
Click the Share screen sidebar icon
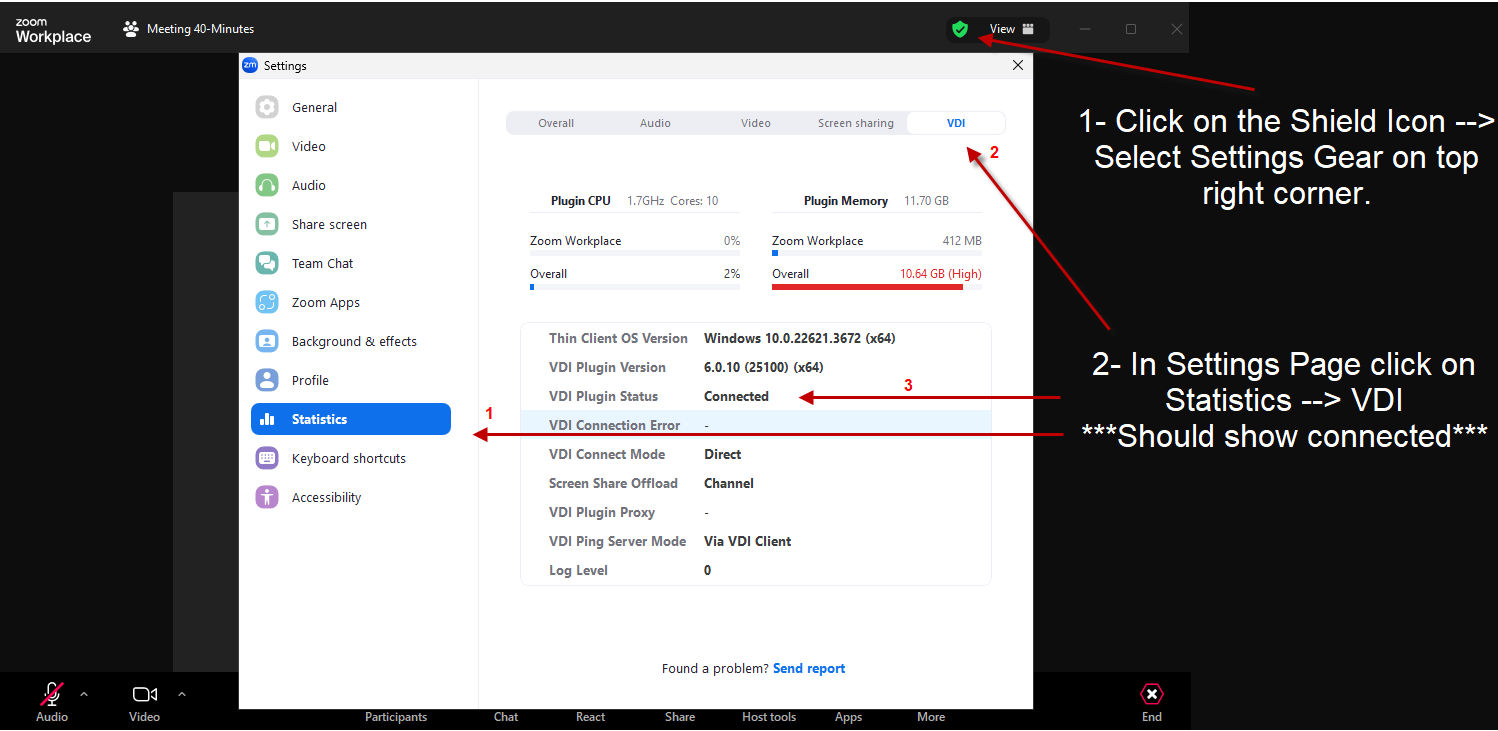pos(267,224)
